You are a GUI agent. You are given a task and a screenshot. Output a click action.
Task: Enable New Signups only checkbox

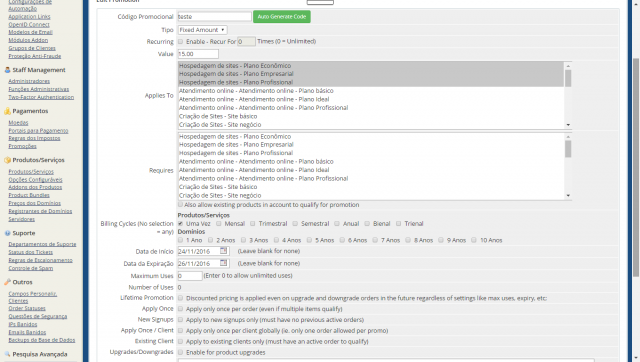[x=180, y=320]
